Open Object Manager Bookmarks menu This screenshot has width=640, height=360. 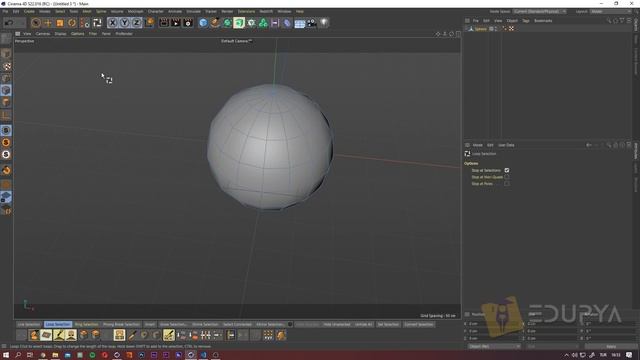tap(543, 21)
